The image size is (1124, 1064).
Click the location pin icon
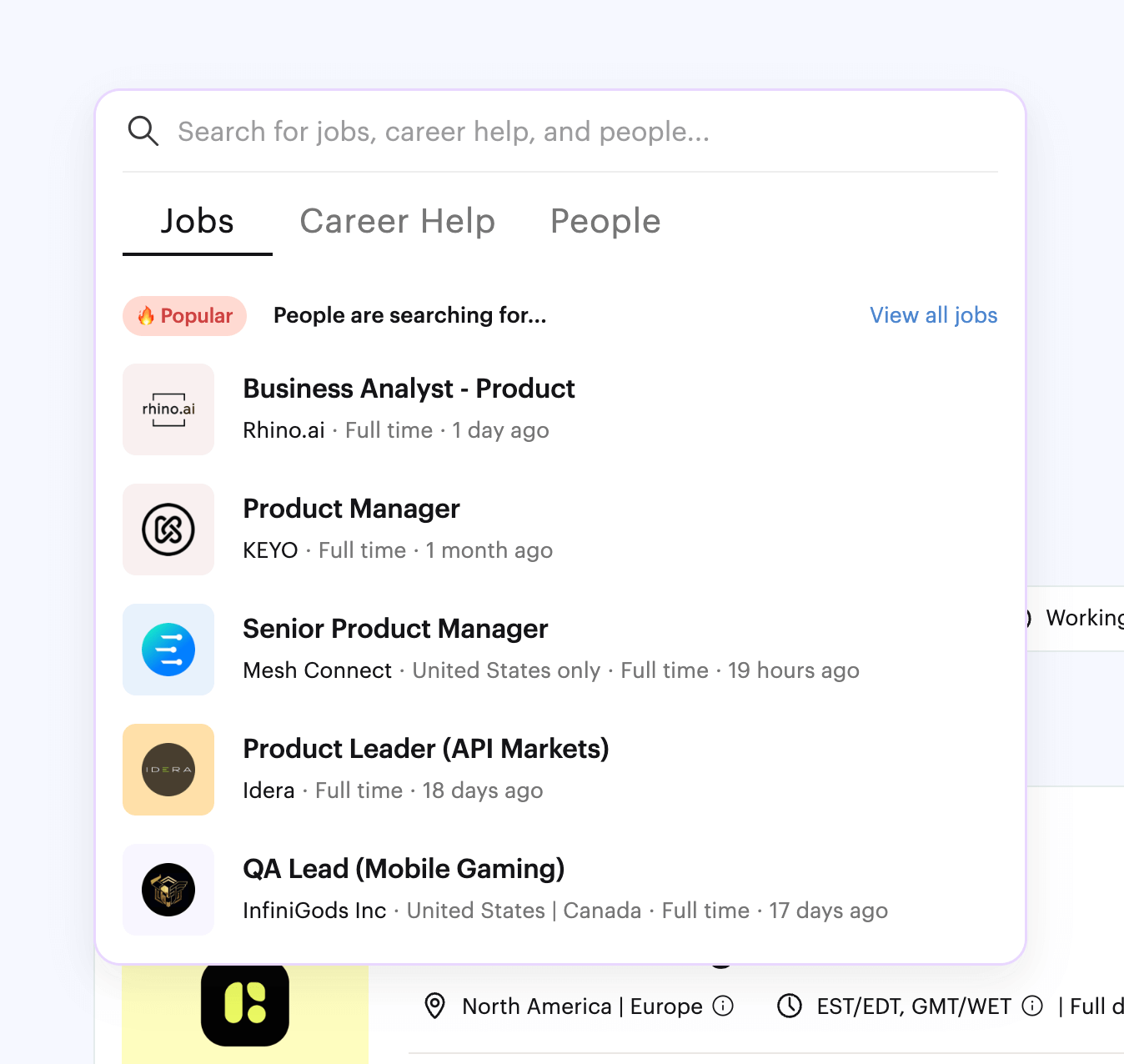point(434,1006)
